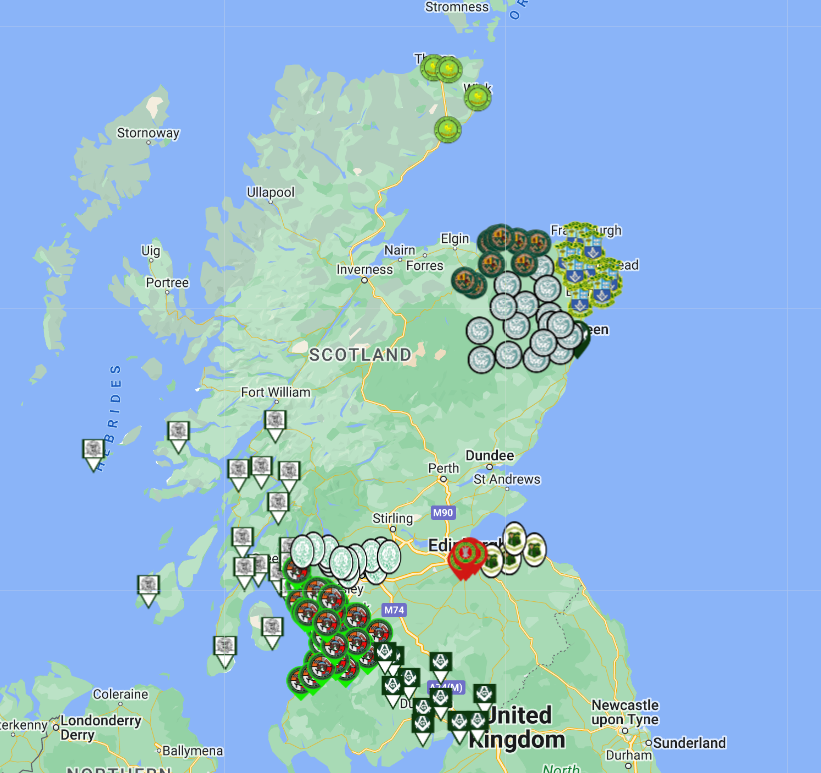Click the white square marker just below Fort William
This screenshot has height=773, width=821.
pyautogui.click(x=275, y=426)
